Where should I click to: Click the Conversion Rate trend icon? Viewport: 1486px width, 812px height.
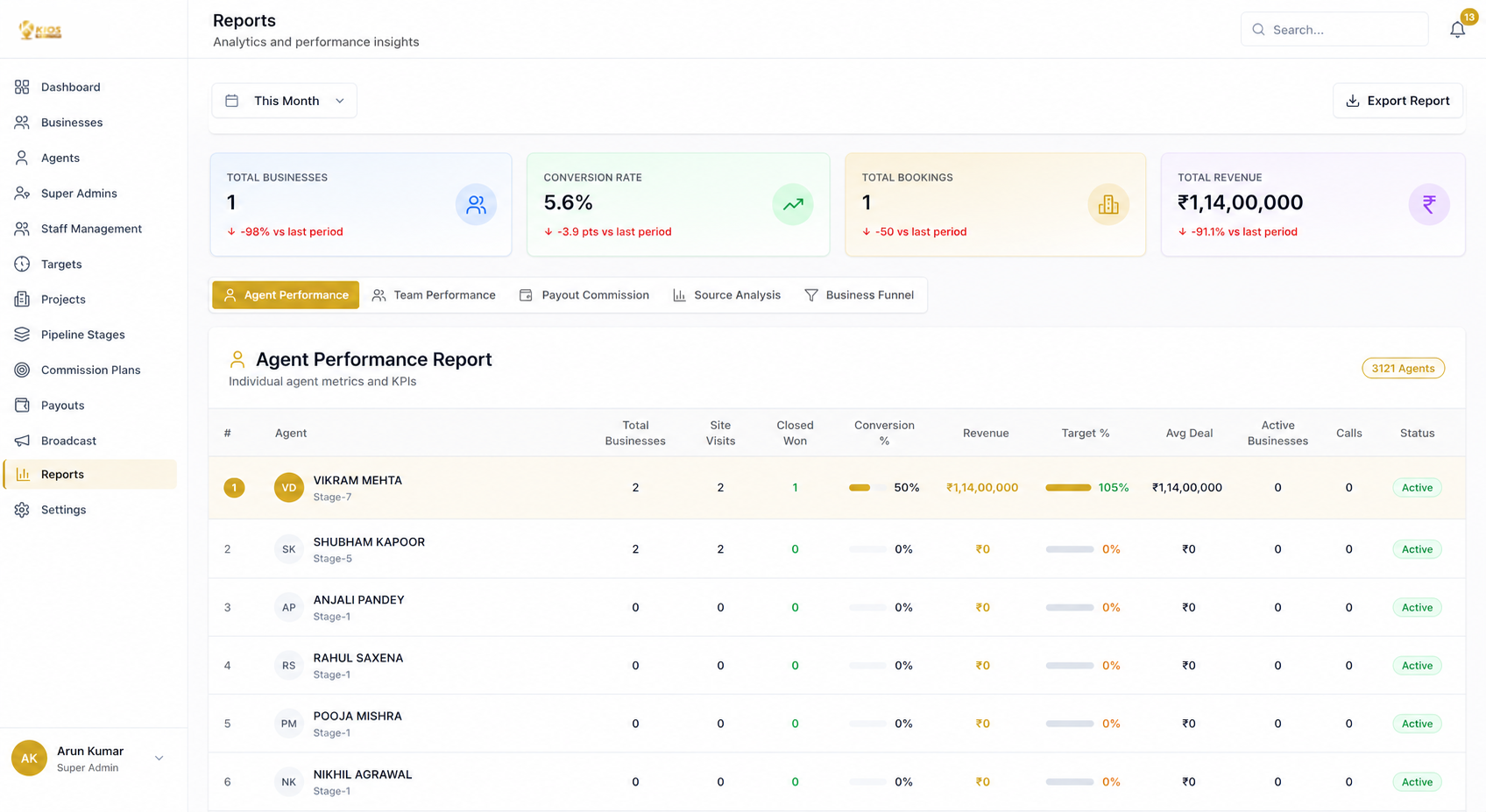coord(793,204)
